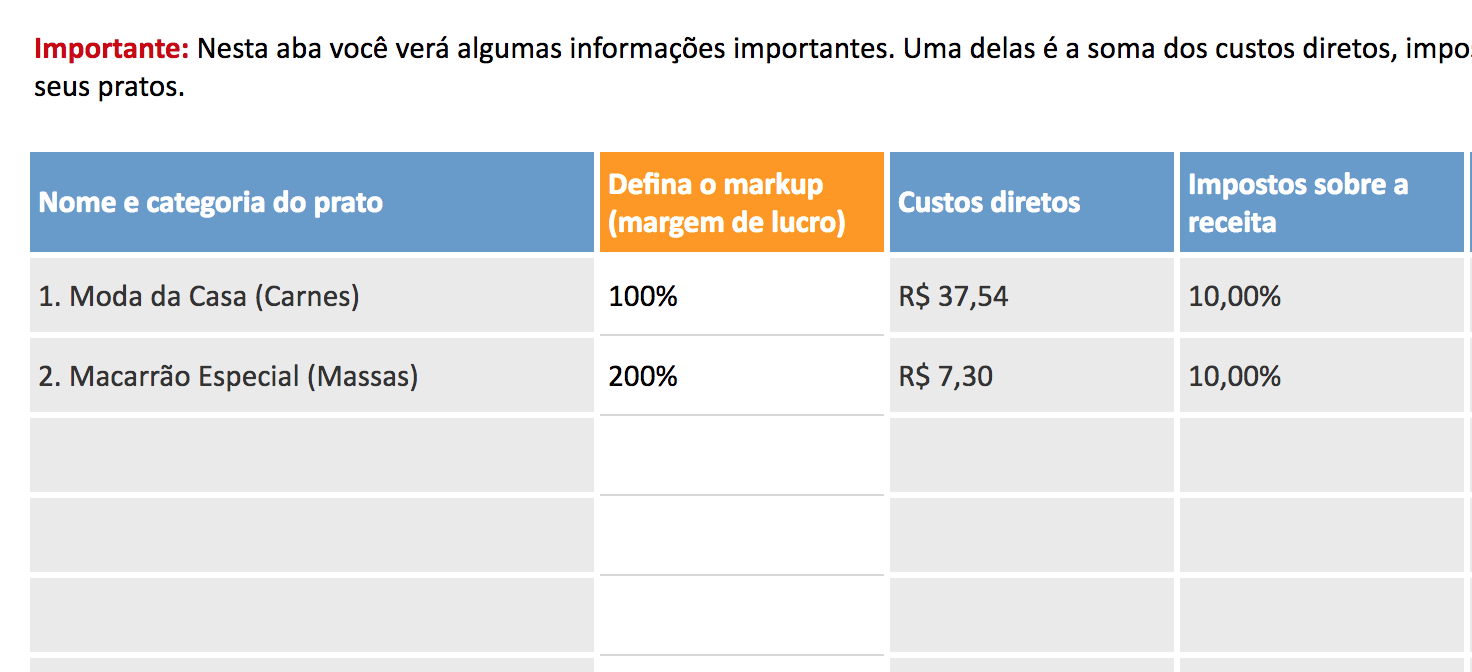
Task: Select the 10,00% tax cell for Moda da Casa
Action: [1322, 295]
